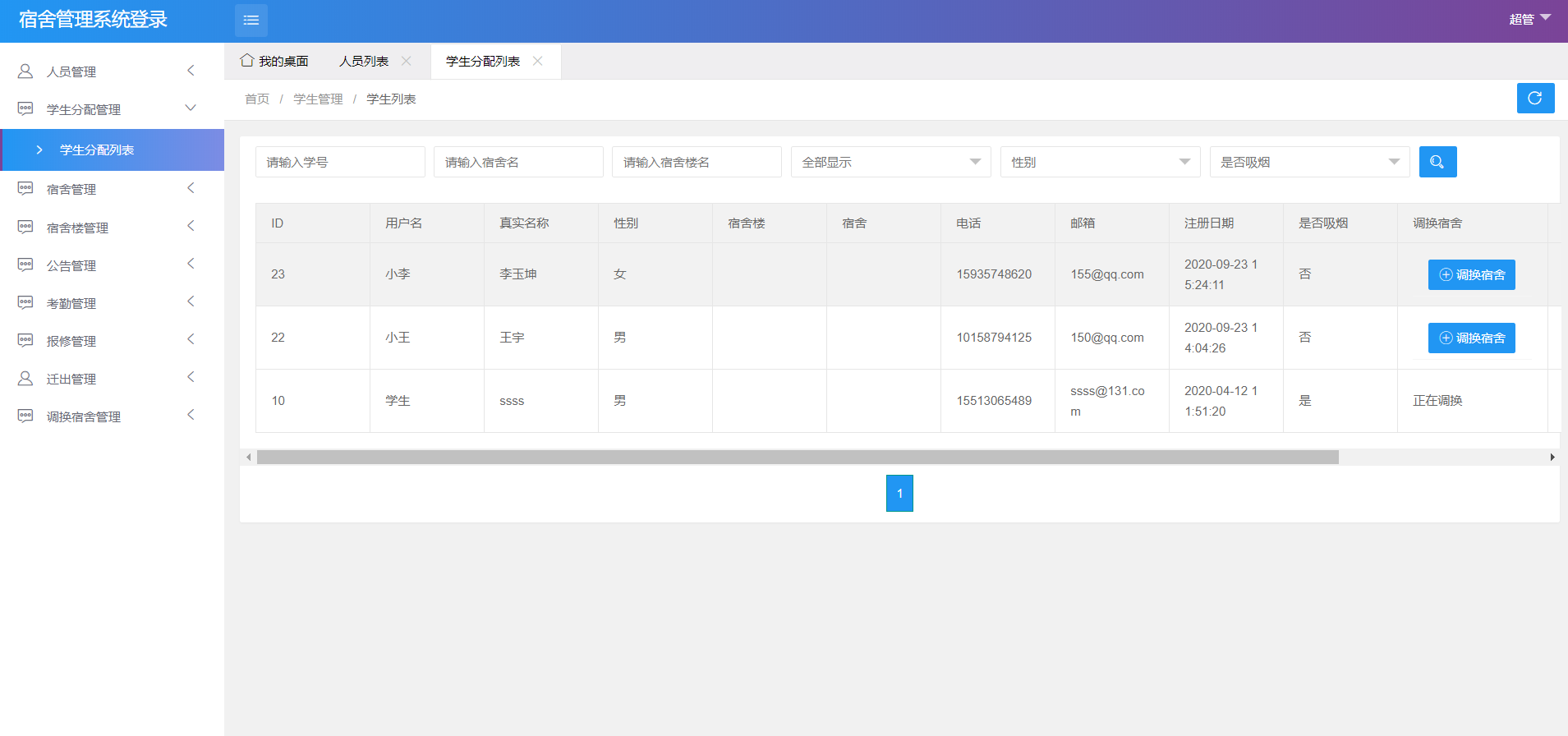
Task: Click the refresh icon button
Action: tap(1535, 99)
